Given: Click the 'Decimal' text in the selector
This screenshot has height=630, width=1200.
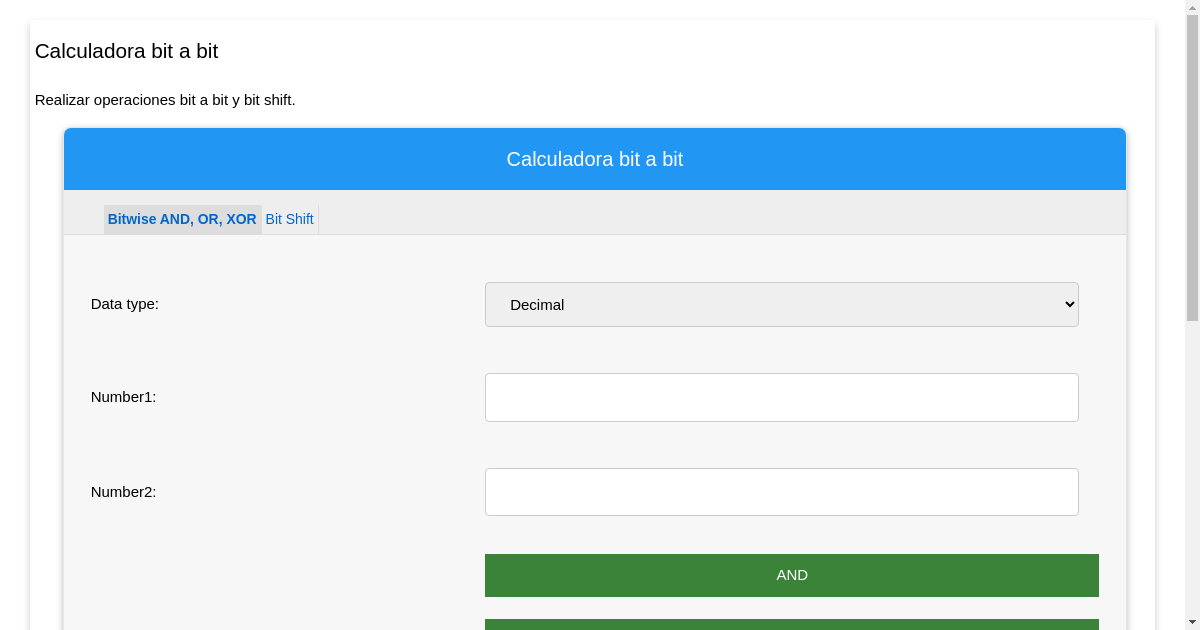Looking at the screenshot, I should 537,305.
